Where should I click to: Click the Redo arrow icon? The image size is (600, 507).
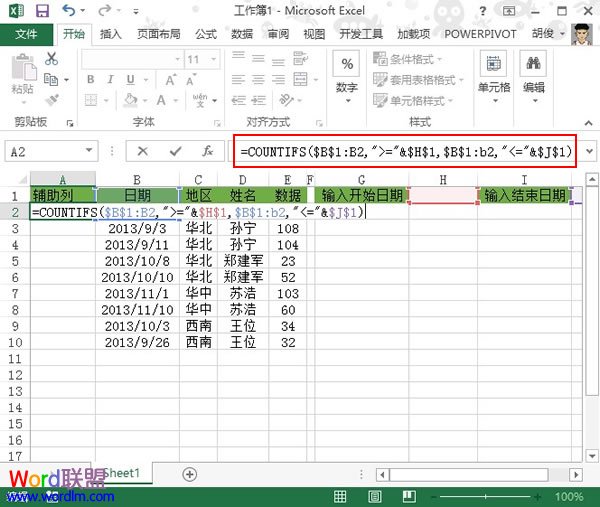pos(104,10)
